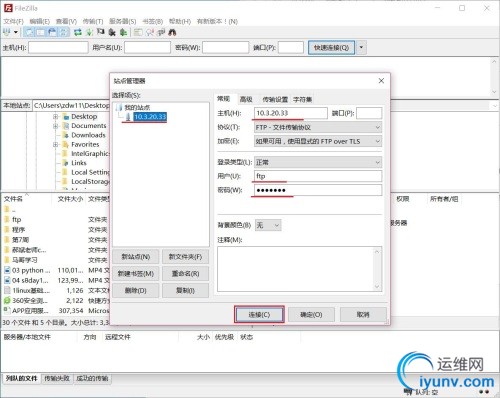Click the 删除(D) button
Image resolution: width=500 pixels, height=398 pixels.
pos(136,290)
